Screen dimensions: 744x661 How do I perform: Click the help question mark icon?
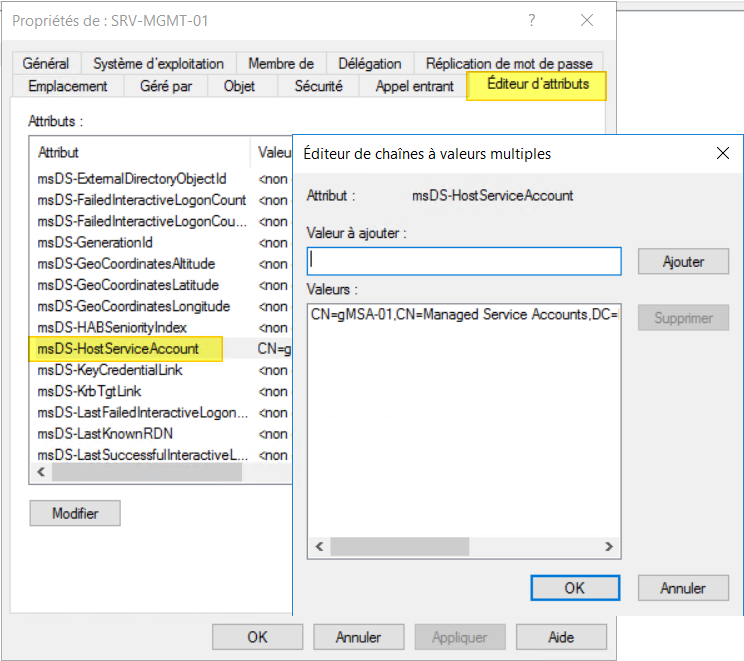[x=532, y=20]
